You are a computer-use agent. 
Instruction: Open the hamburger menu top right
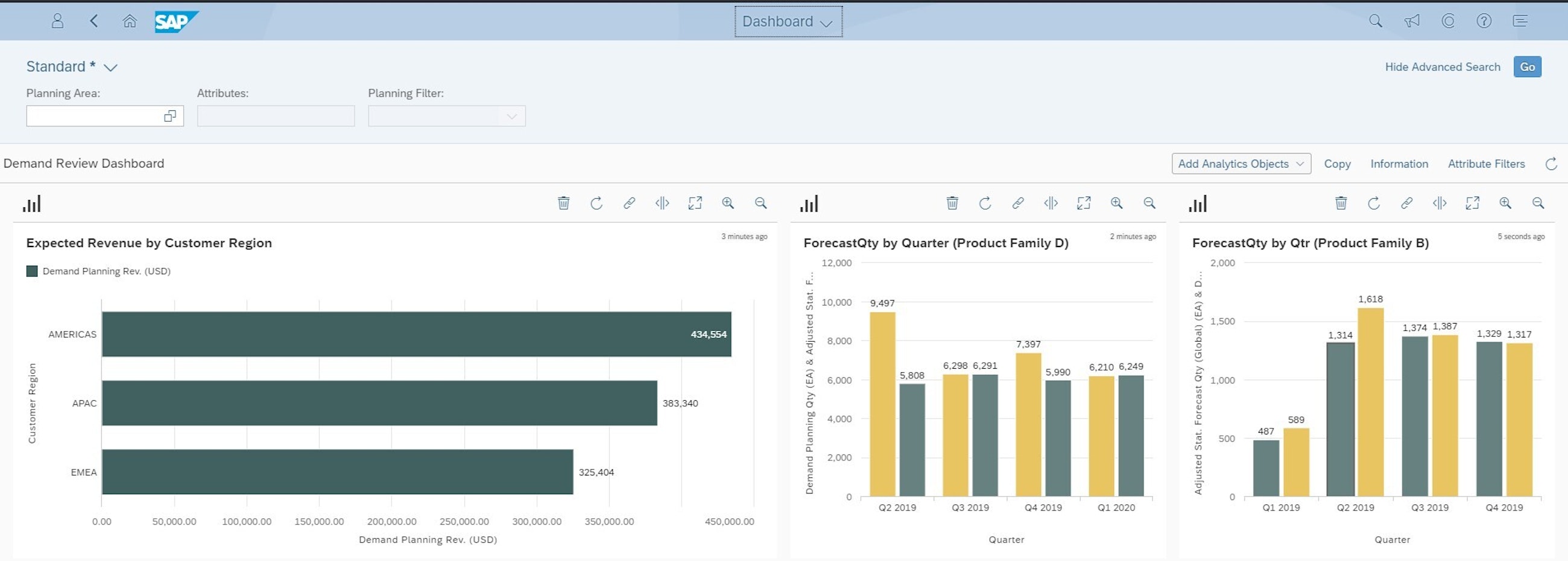(1520, 20)
